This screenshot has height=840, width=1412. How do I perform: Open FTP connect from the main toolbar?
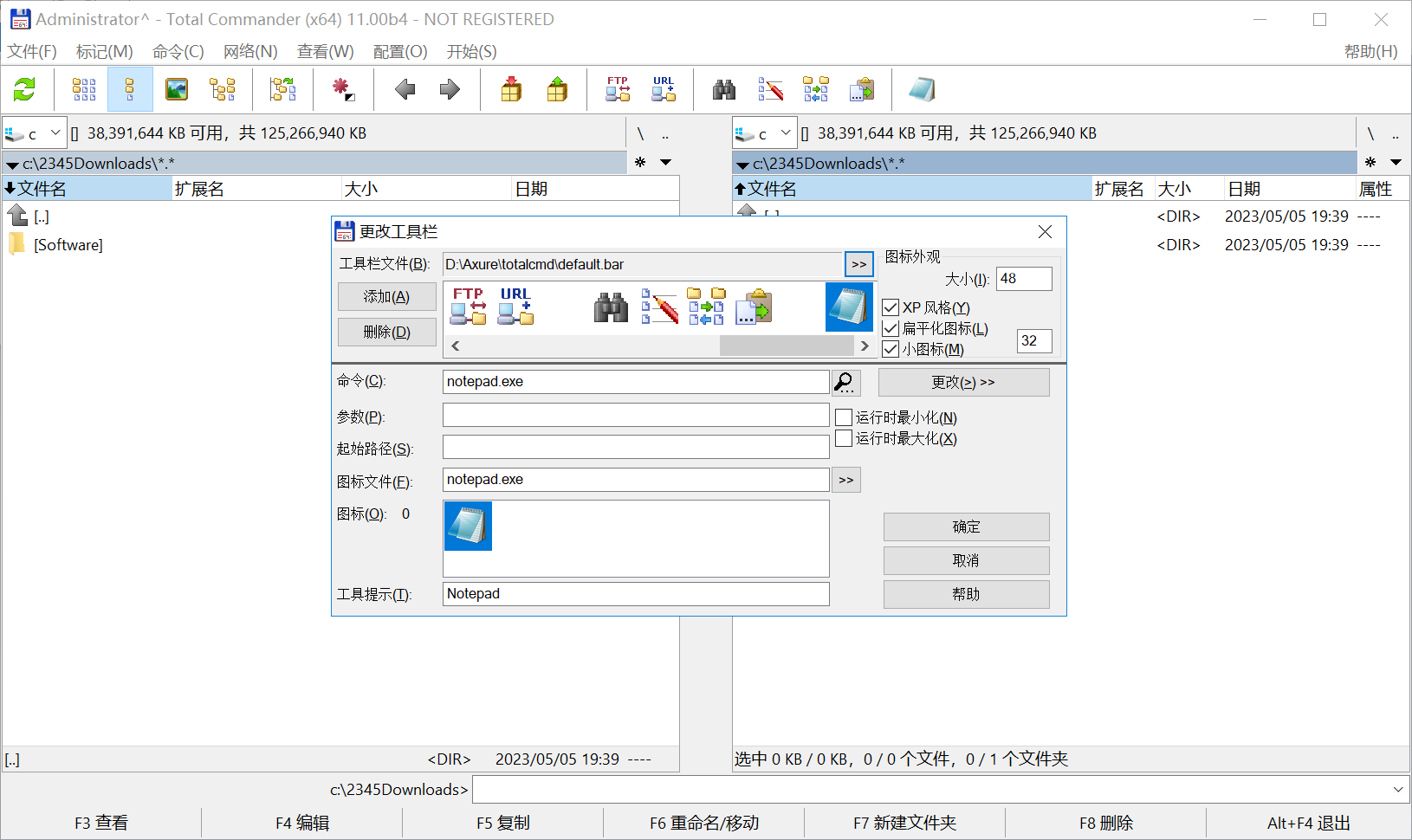coord(618,89)
